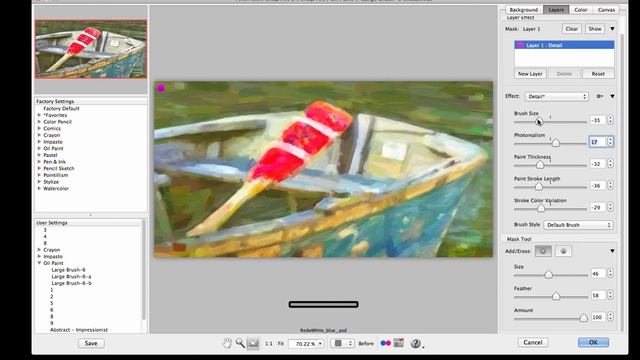Viewport: 640px width, 360px height.
Task: Click Fit to fit image in view
Action: (x=281, y=344)
